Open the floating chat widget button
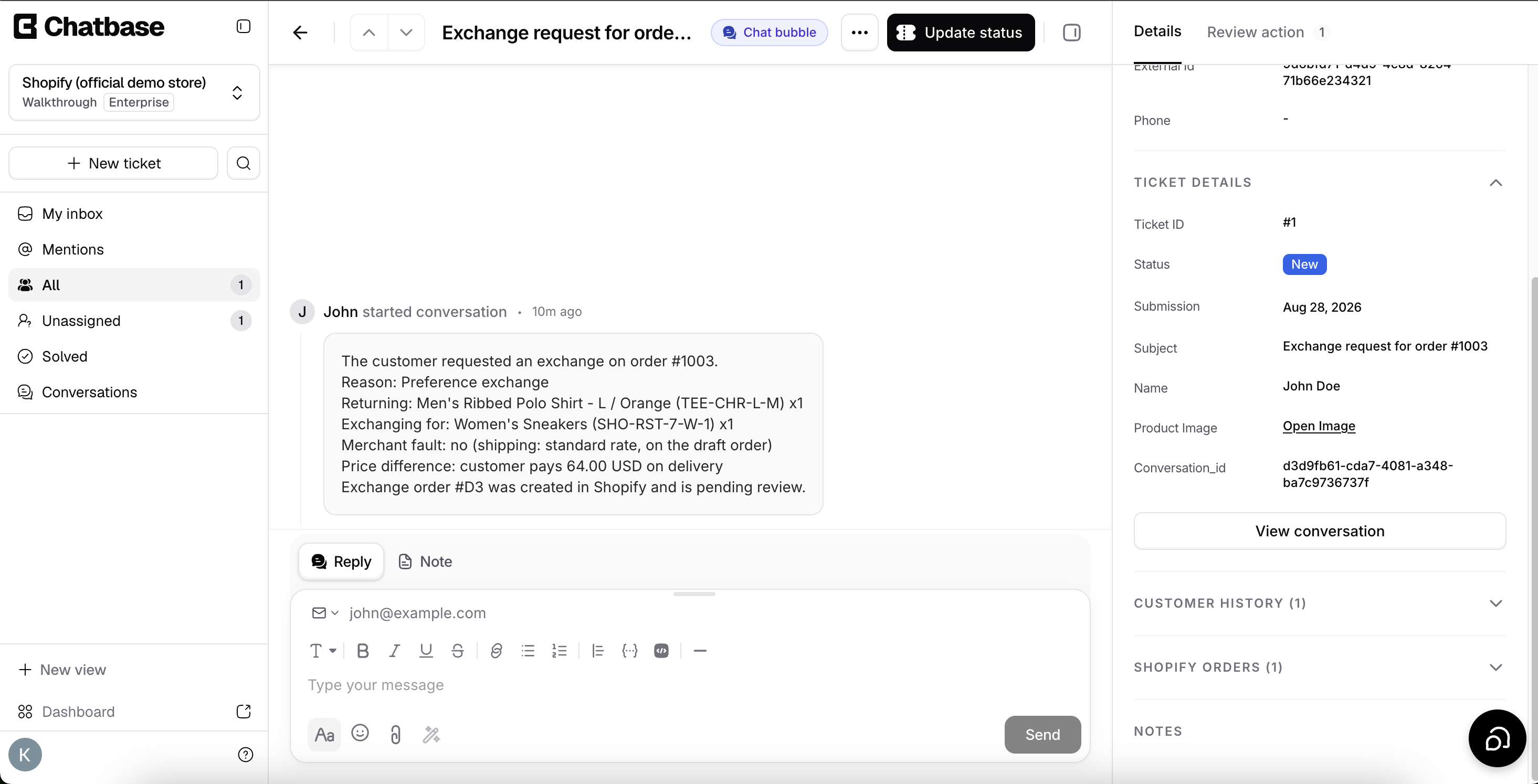 click(1498, 739)
